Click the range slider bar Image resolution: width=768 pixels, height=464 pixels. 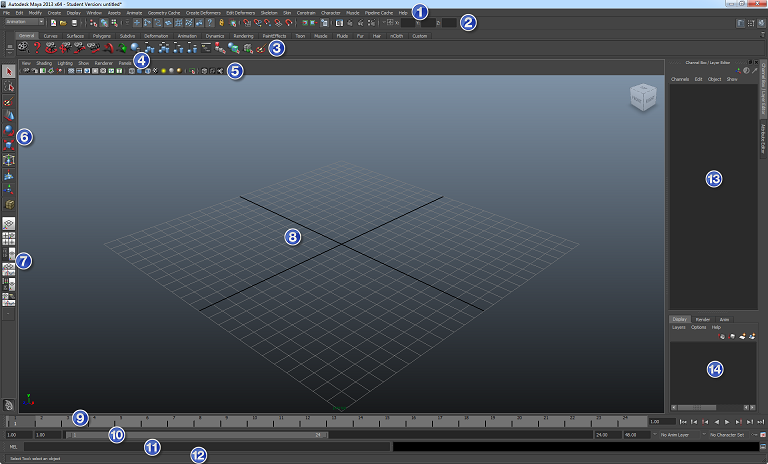(x=198, y=435)
